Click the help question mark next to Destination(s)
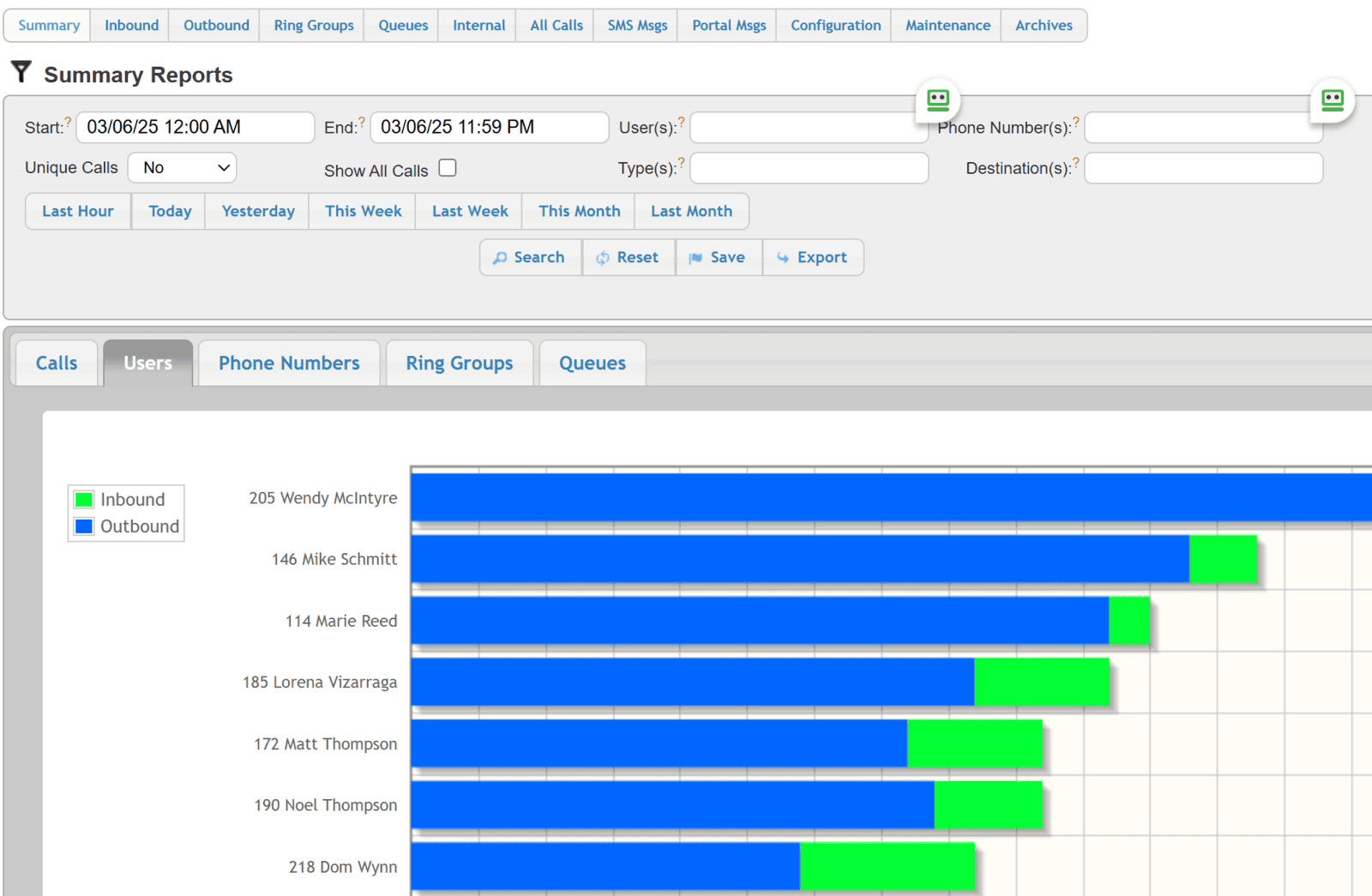 (x=1076, y=161)
